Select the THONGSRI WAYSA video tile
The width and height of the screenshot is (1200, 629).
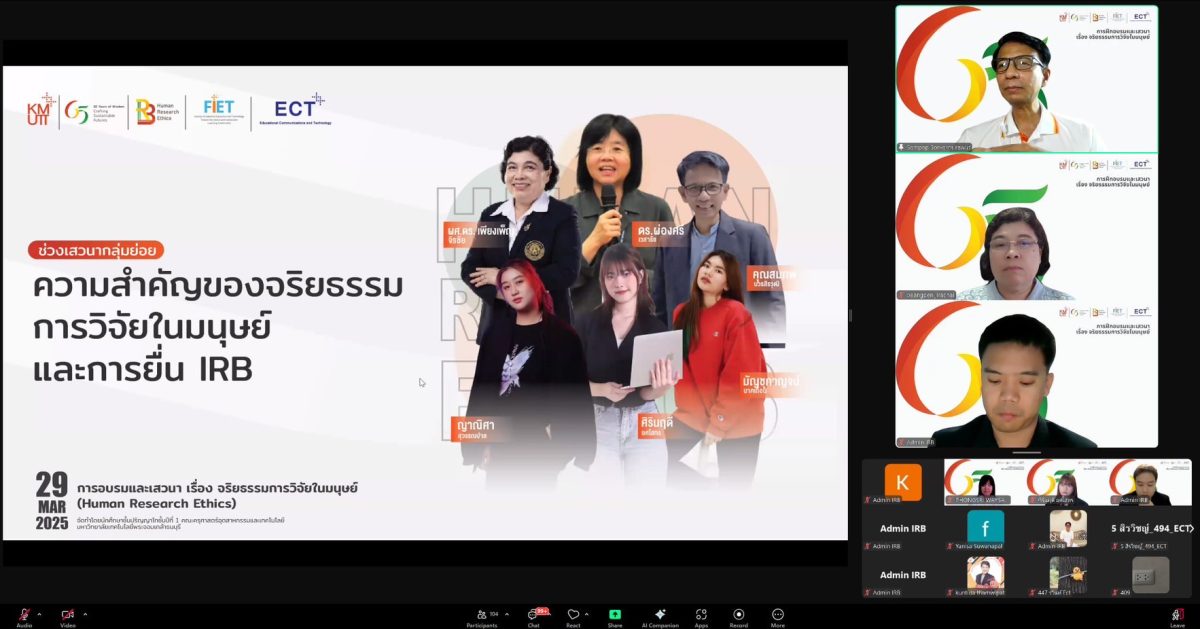pyautogui.click(x=985, y=482)
